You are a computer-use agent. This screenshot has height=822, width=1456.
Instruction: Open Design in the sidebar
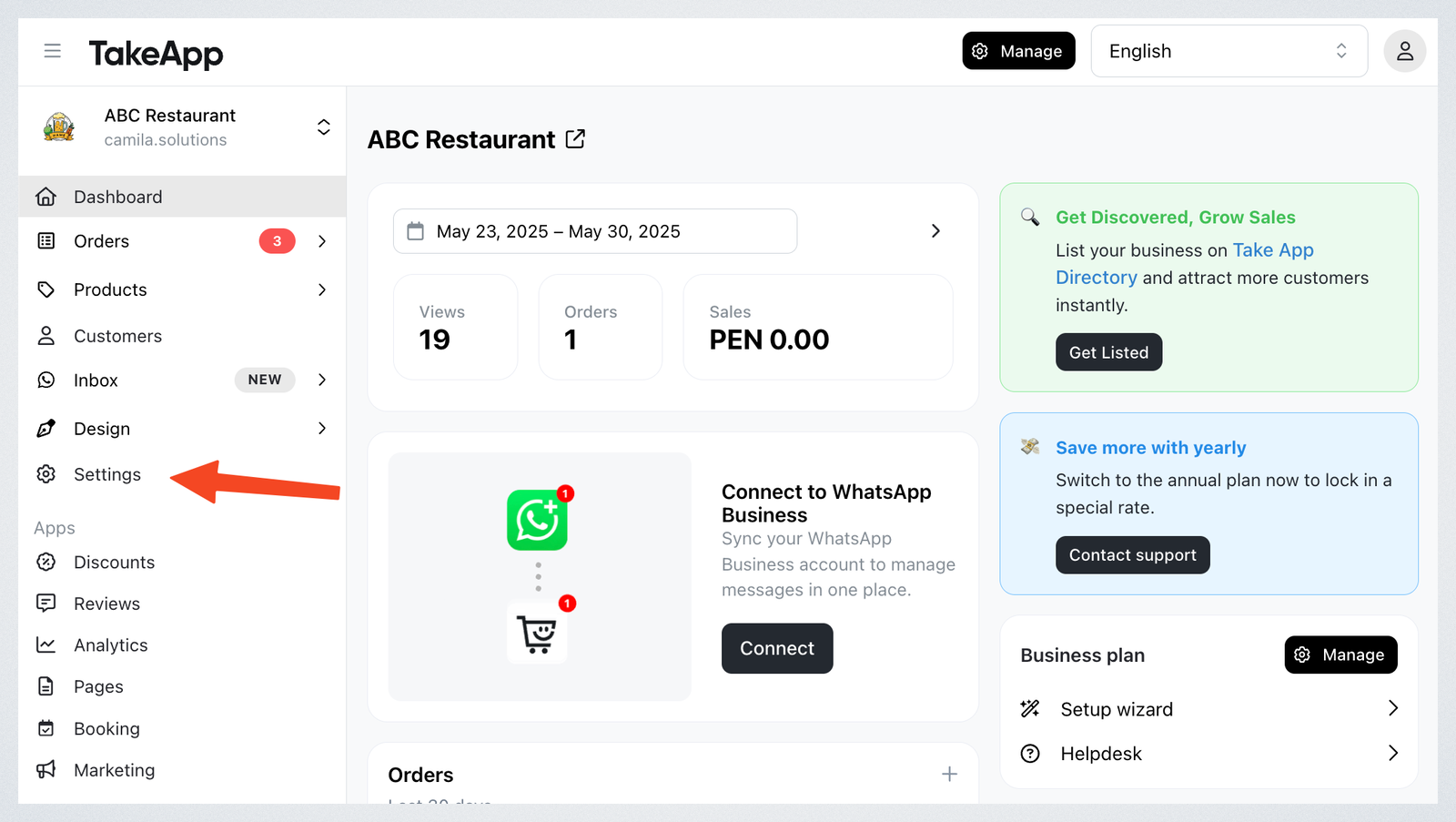[182, 429]
